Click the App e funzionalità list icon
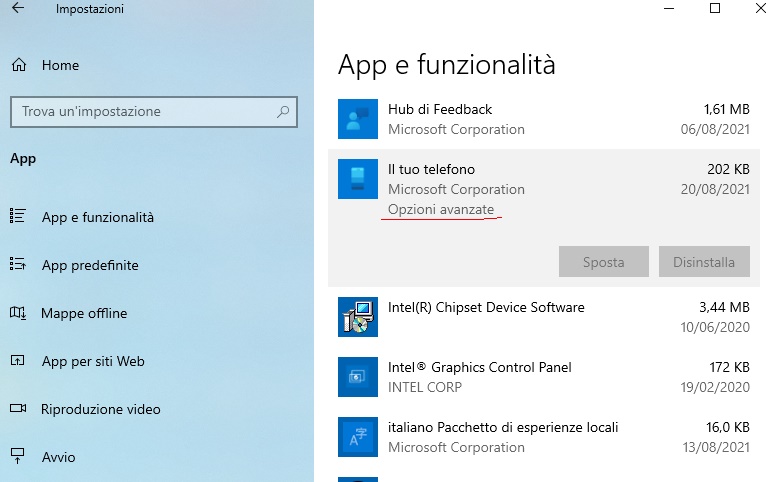The image size is (779, 482). pos(18,216)
